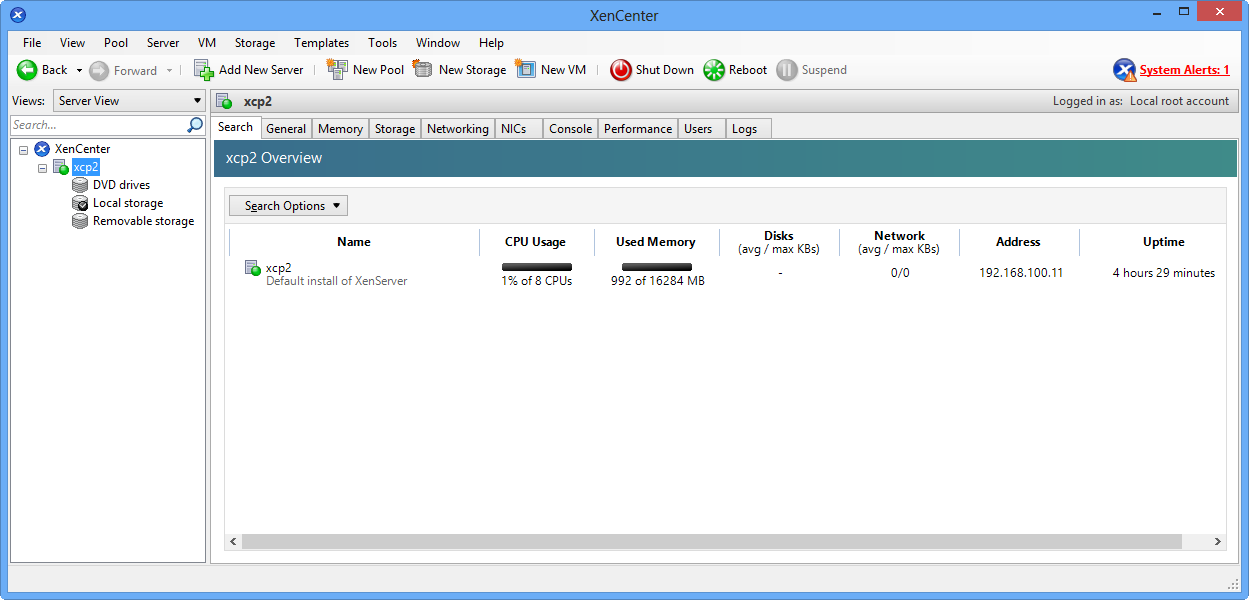Screen dimensions: 1249x600
Task: Click the scrollbar right arrow
Action: pyautogui.click(x=1218, y=541)
